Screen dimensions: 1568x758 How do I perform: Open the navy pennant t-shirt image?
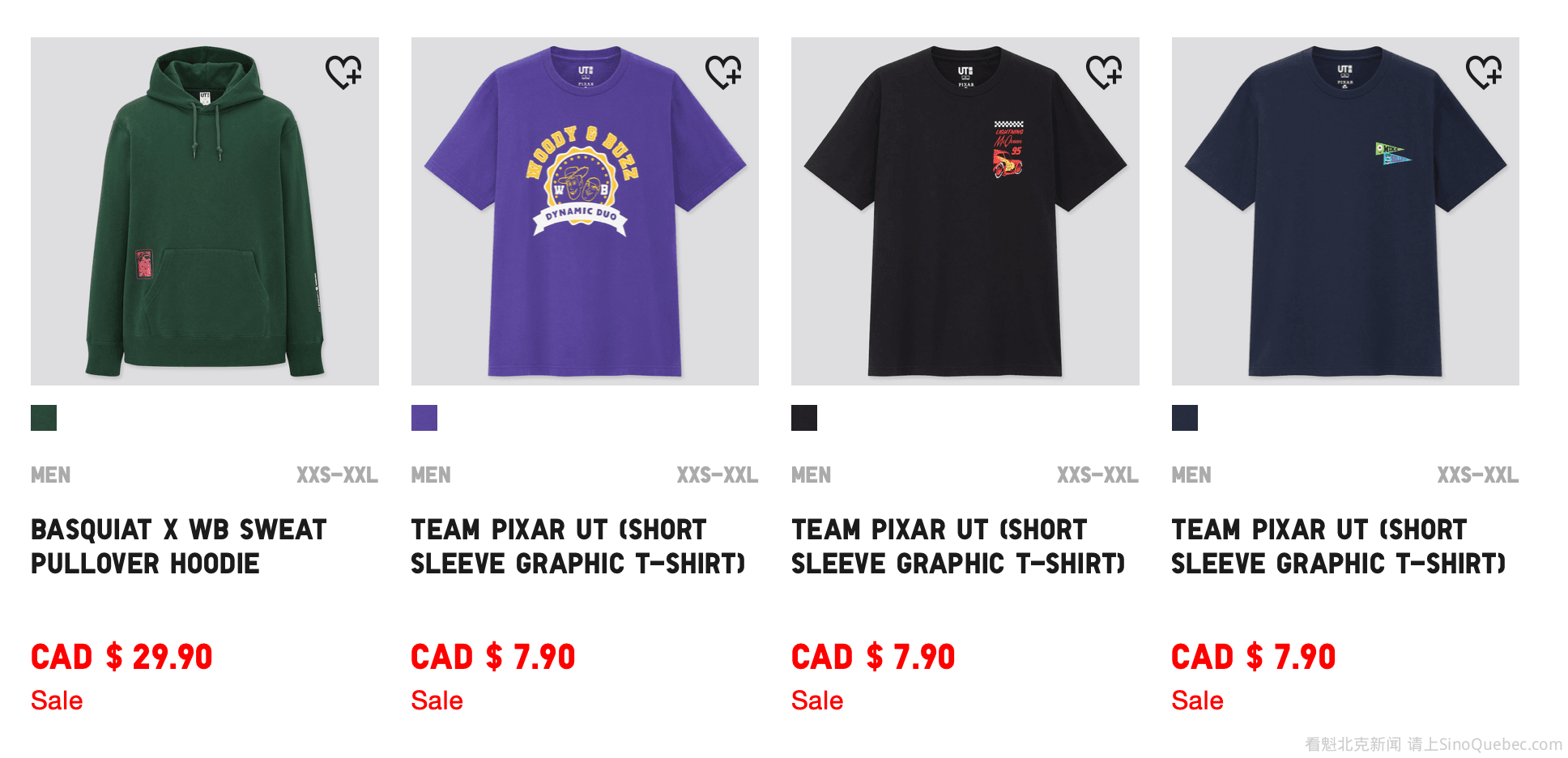(x=1345, y=211)
